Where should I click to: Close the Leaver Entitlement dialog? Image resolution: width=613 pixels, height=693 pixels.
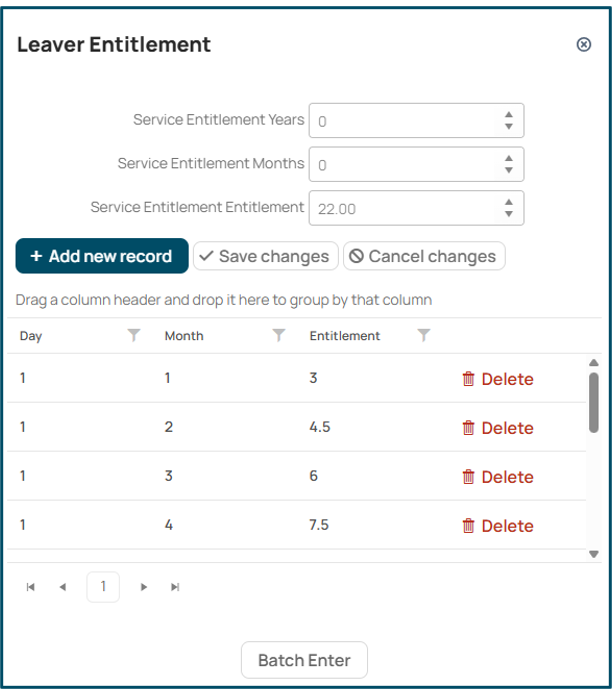tap(584, 44)
